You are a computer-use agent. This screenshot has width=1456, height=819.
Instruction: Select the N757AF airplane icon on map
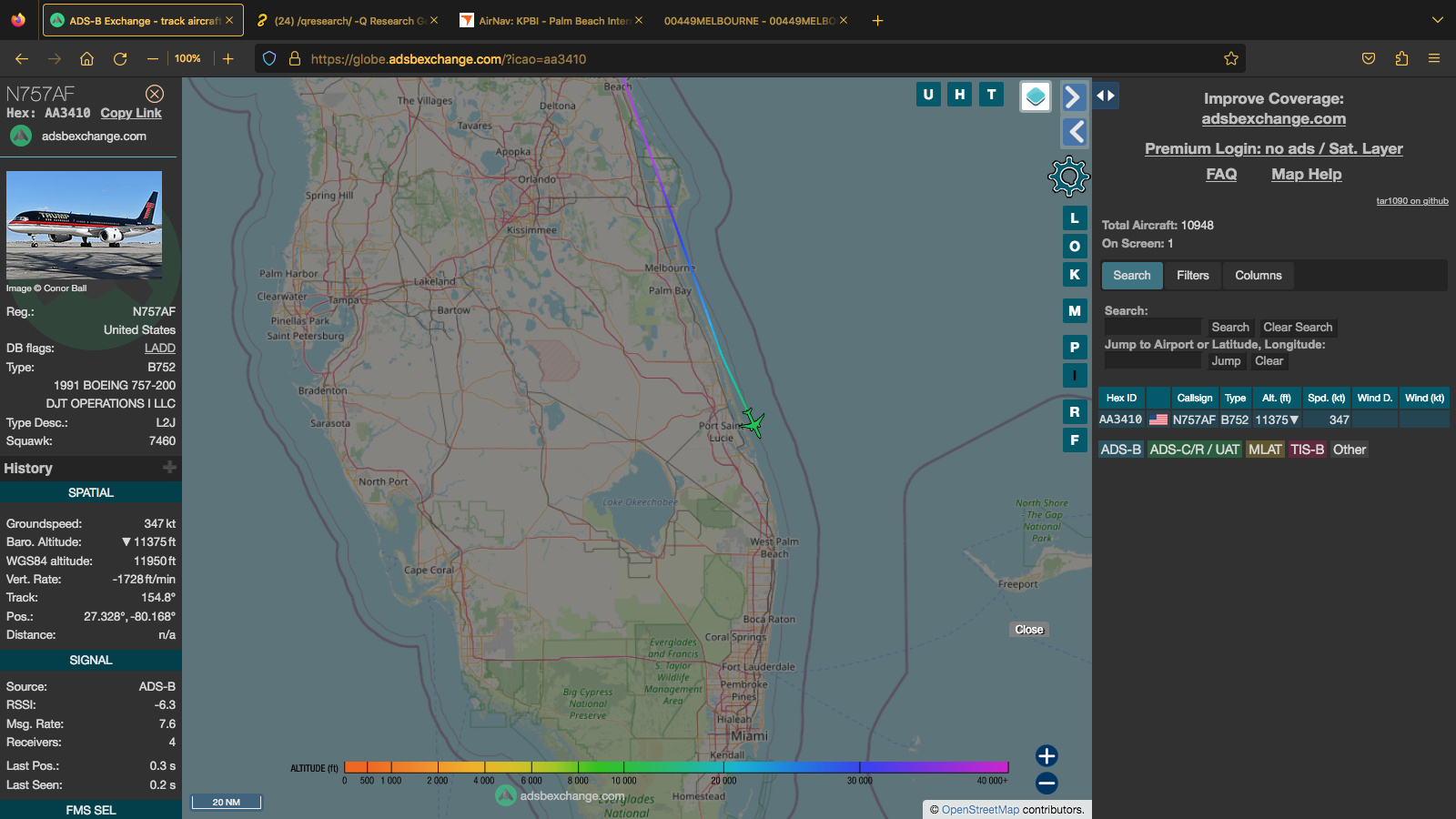click(753, 423)
